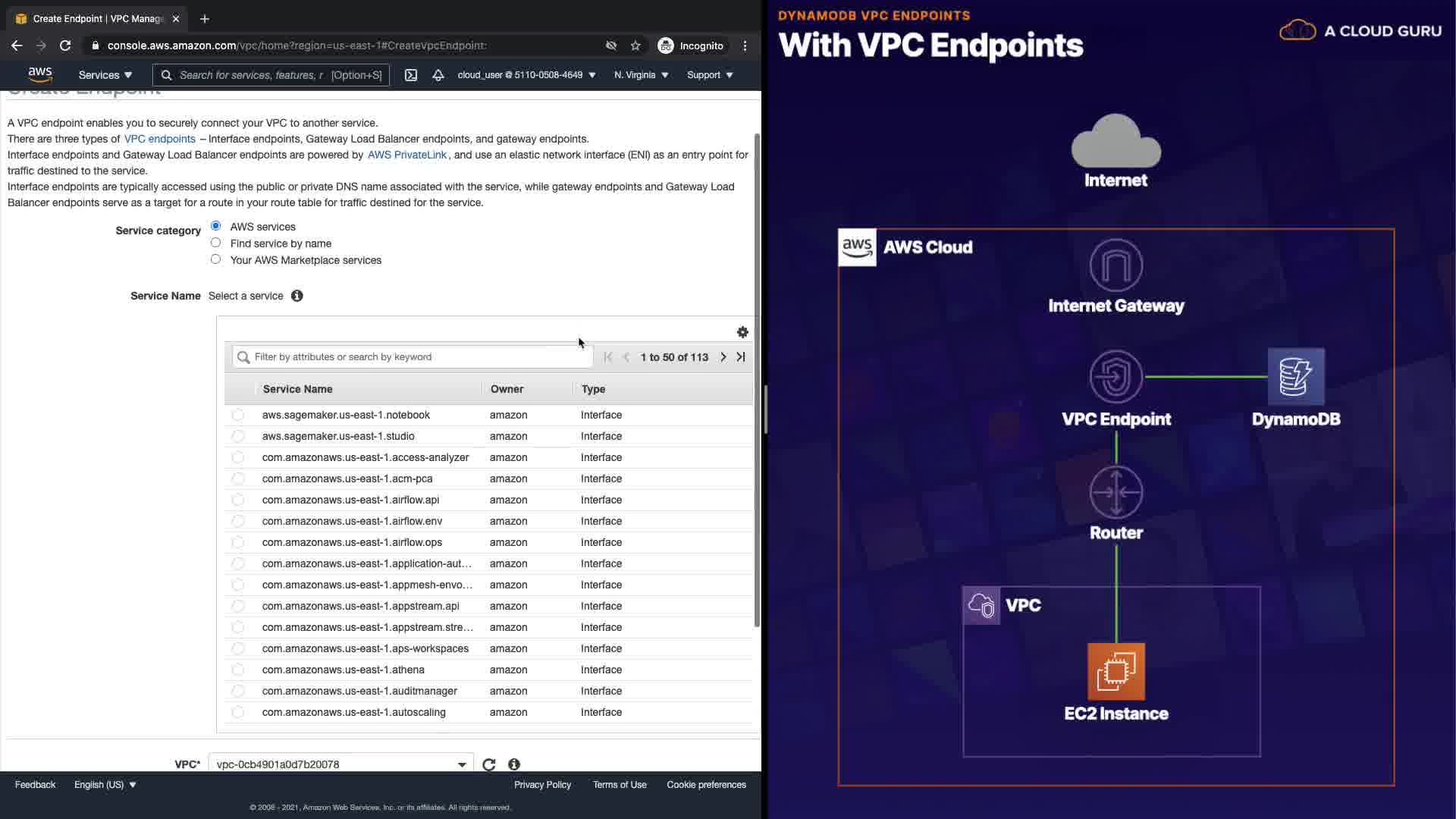
Task: Click Service Name info icon
Action: coord(297,296)
